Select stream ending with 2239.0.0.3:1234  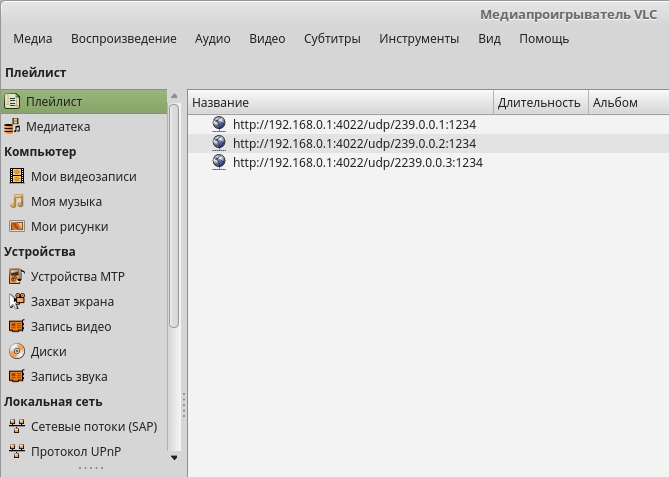[x=357, y=162]
